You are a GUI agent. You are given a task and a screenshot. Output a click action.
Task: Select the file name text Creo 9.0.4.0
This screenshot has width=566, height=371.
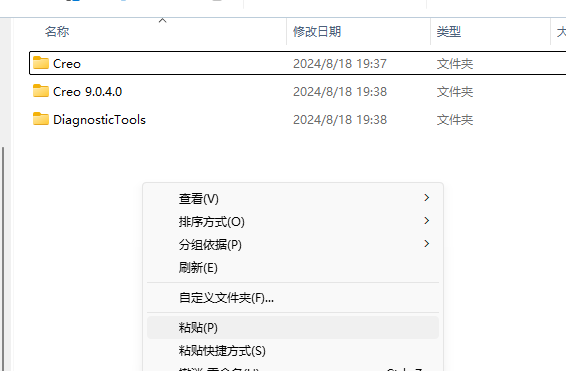[x=87, y=91]
